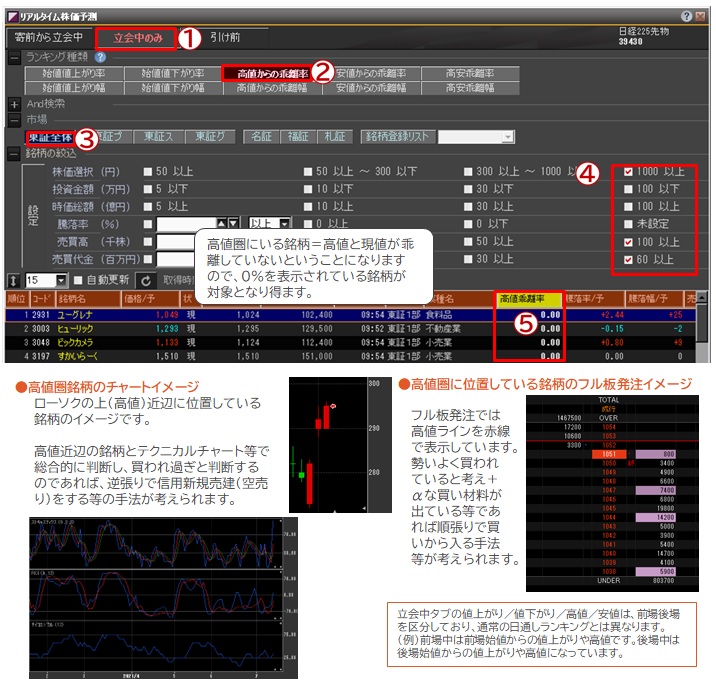Select the 始値値下がり幅 ranking
716x694 pixels.
pyautogui.click(x=173, y=88)
